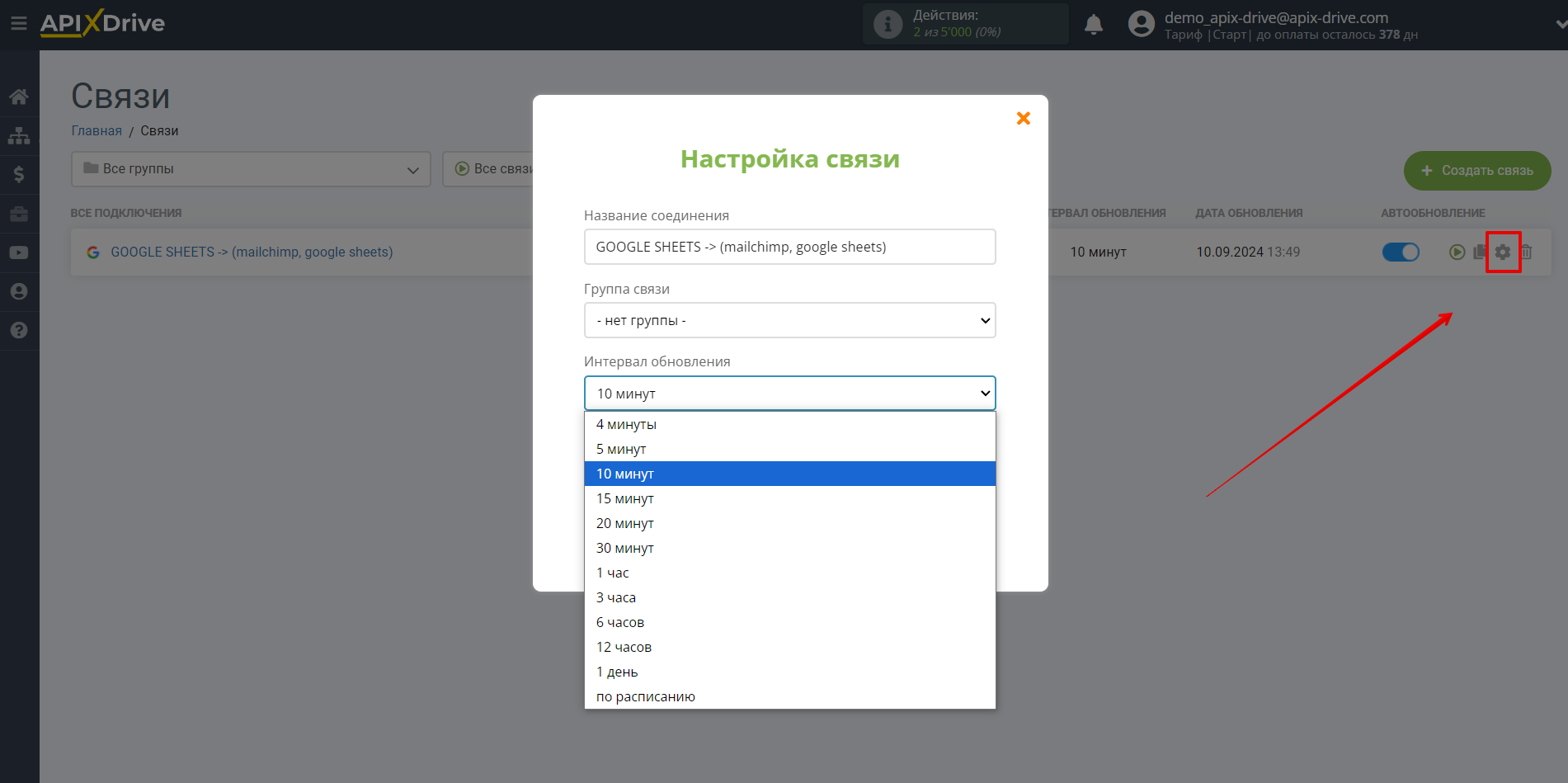Delete the Google Sheets connection

(x=1526, y=252)
